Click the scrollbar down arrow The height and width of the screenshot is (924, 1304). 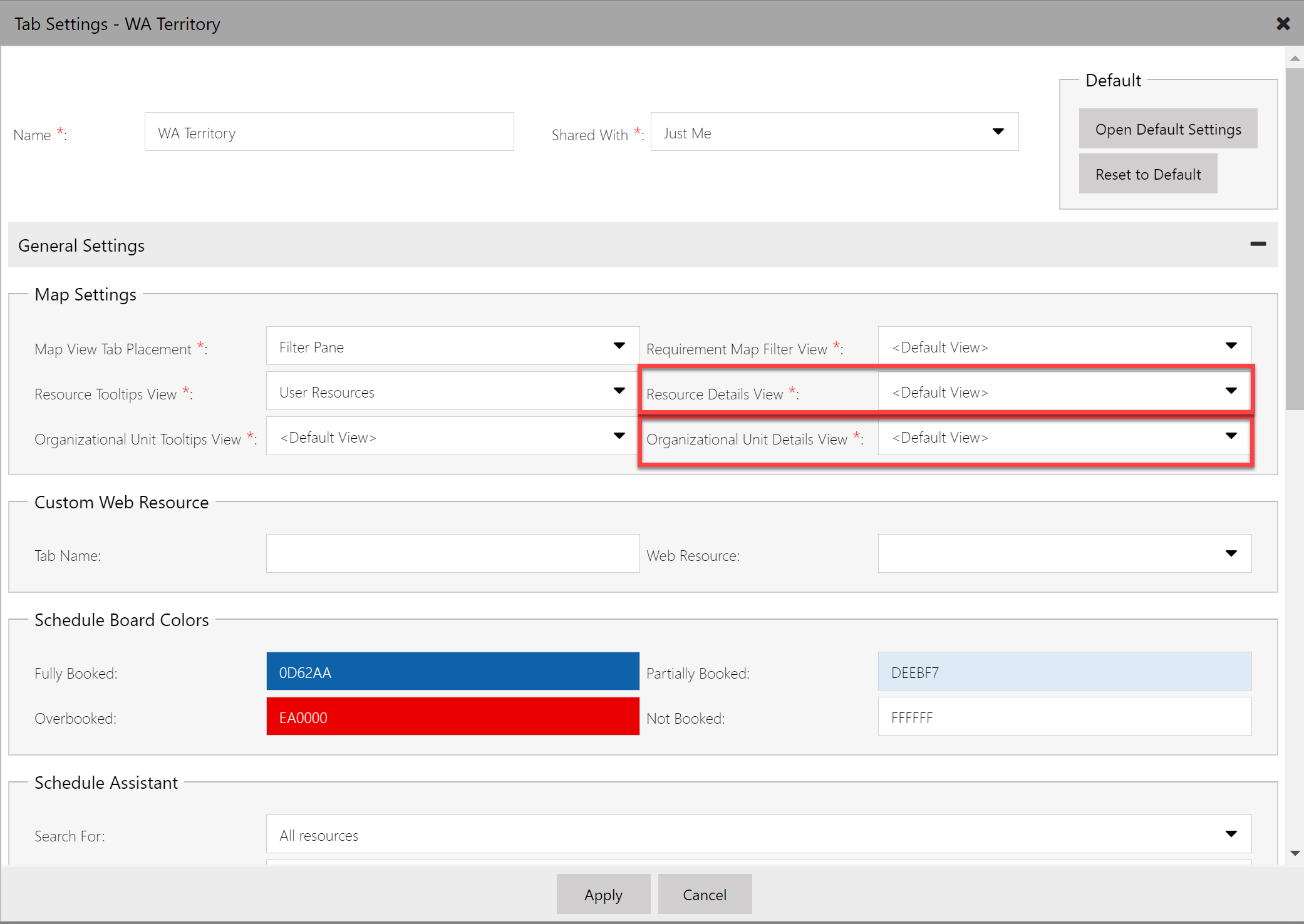1294,851
